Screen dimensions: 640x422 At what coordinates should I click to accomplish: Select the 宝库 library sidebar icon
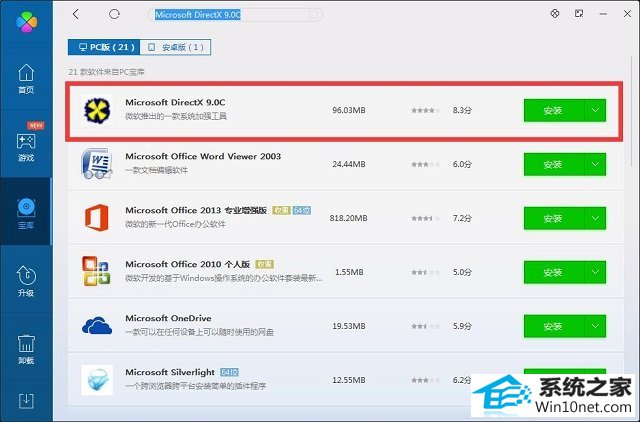[26, 213]
